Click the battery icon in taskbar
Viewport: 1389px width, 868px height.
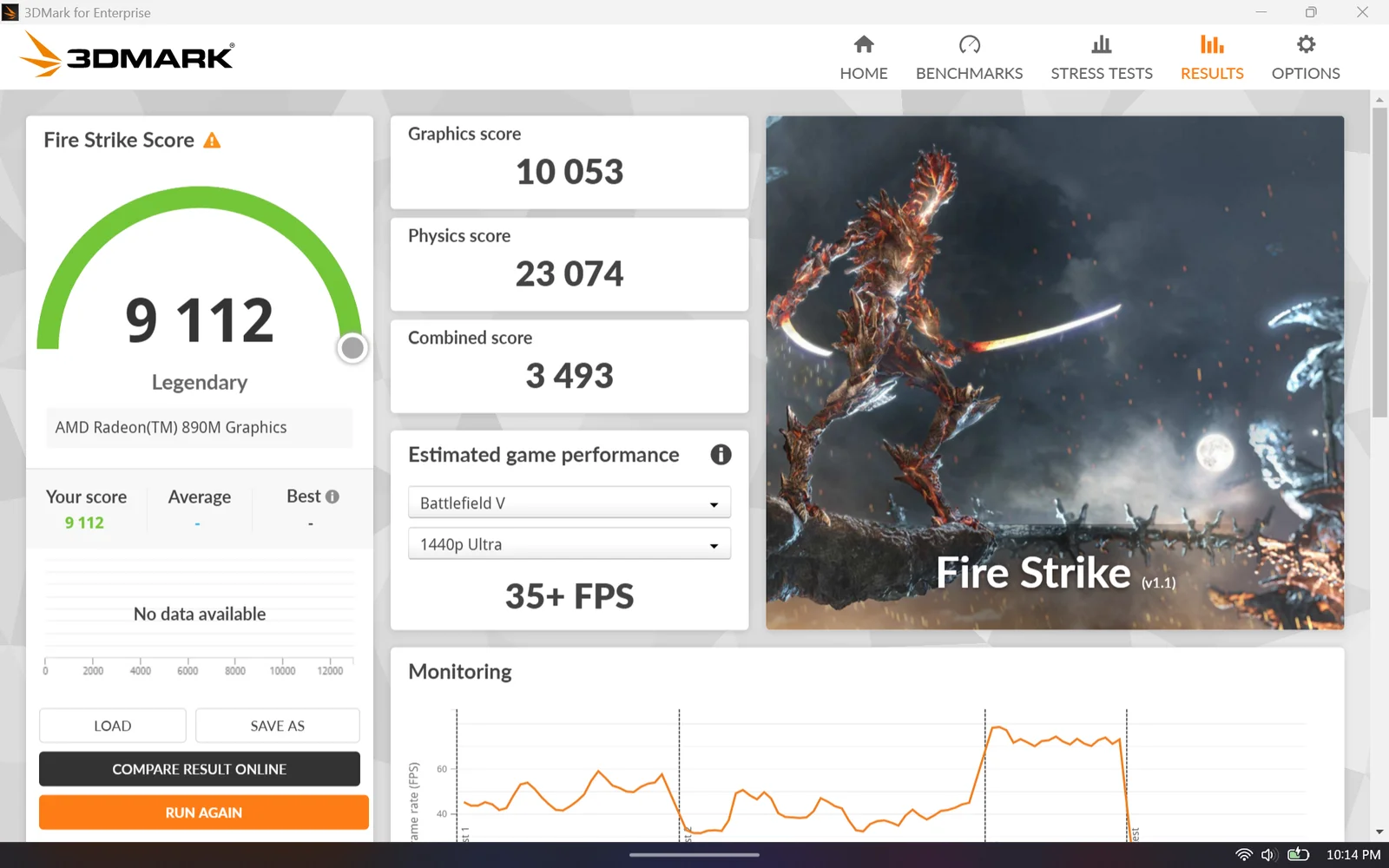point(1298,855)
